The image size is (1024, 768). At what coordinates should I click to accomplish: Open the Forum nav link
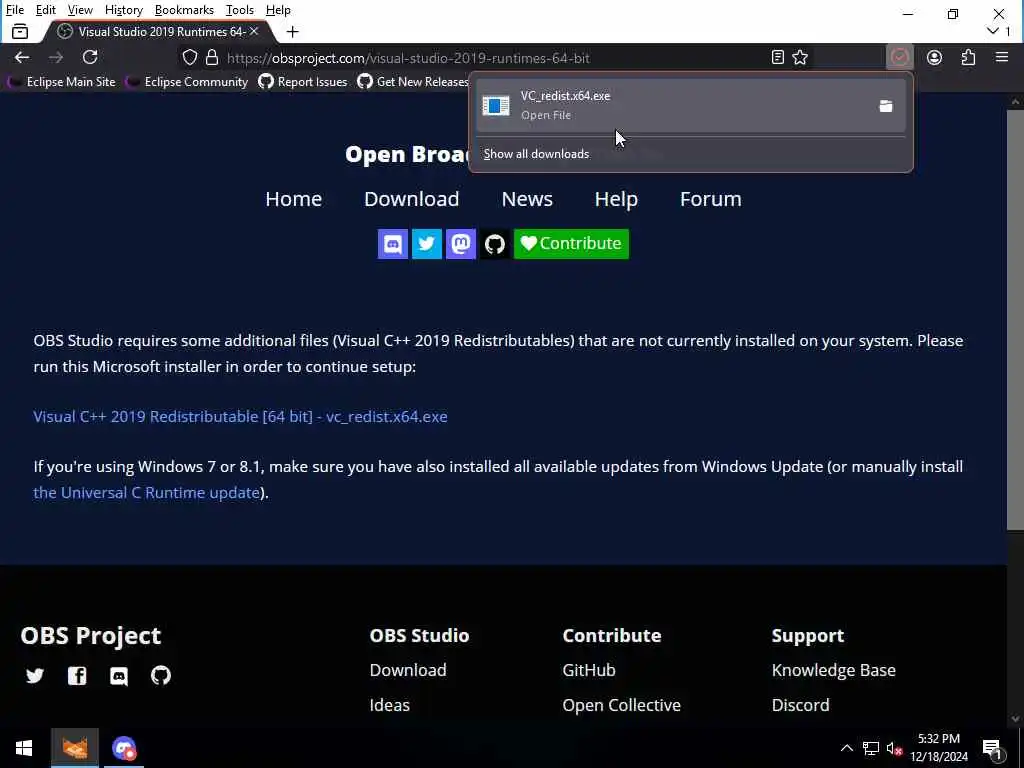pos(711,199)
